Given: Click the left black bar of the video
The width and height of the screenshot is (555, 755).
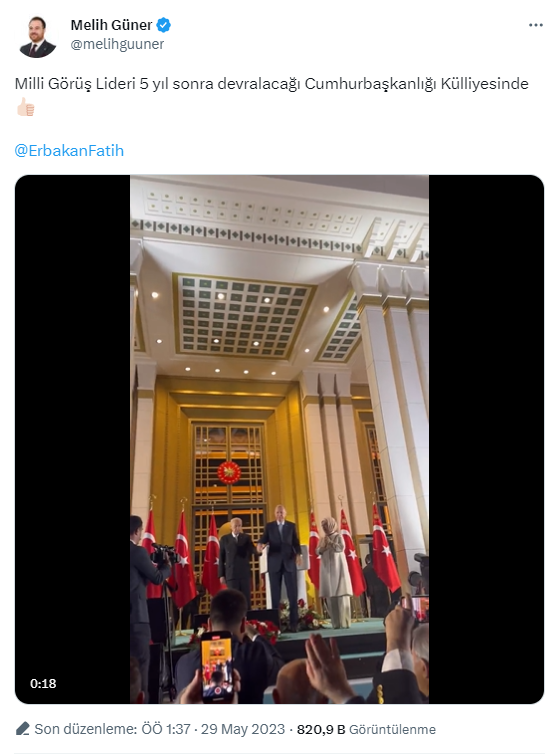Looking at the screenshot, I should tap(73, 439).
